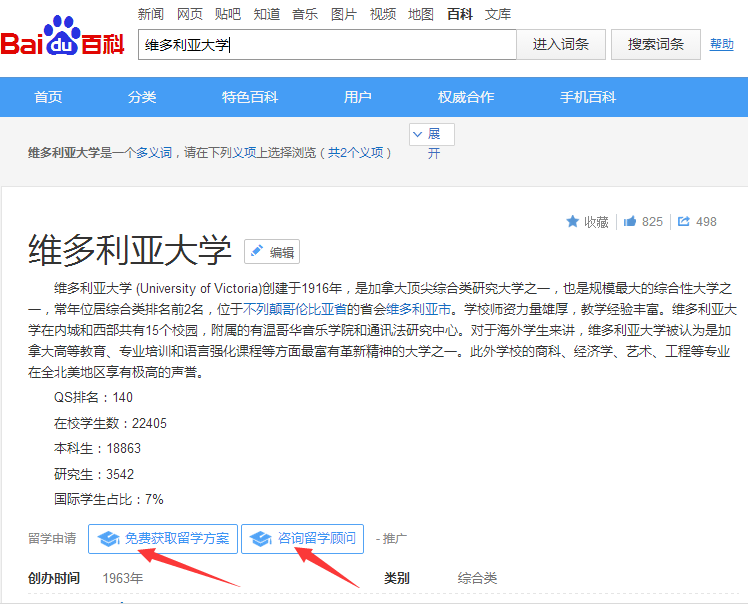The image size is (748, 604).
Task: Switch to 视频 in top navigation
Action: (x=383, y=14)
